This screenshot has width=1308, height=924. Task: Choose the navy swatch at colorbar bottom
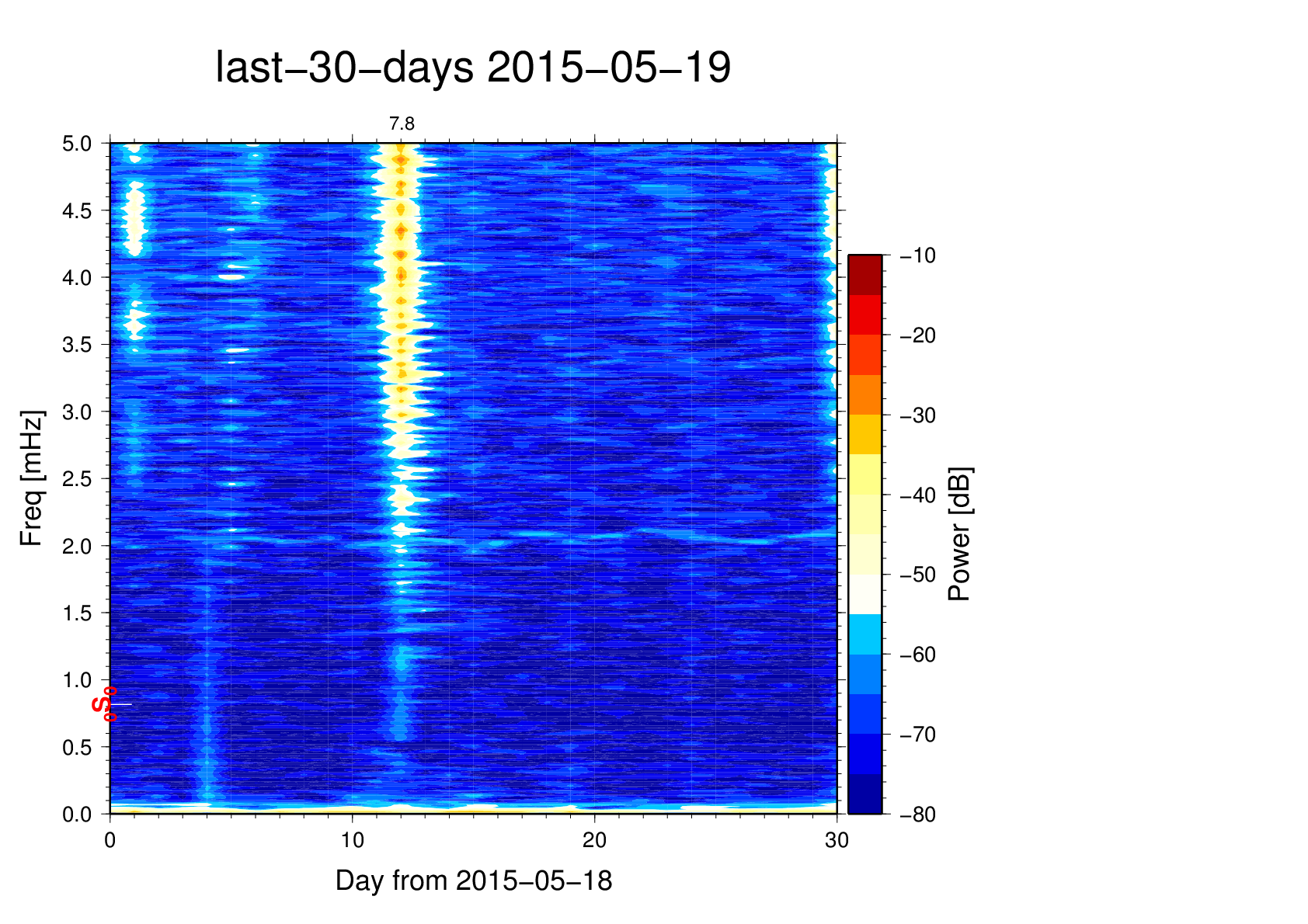pyautogui.click(x=864, y=794)
